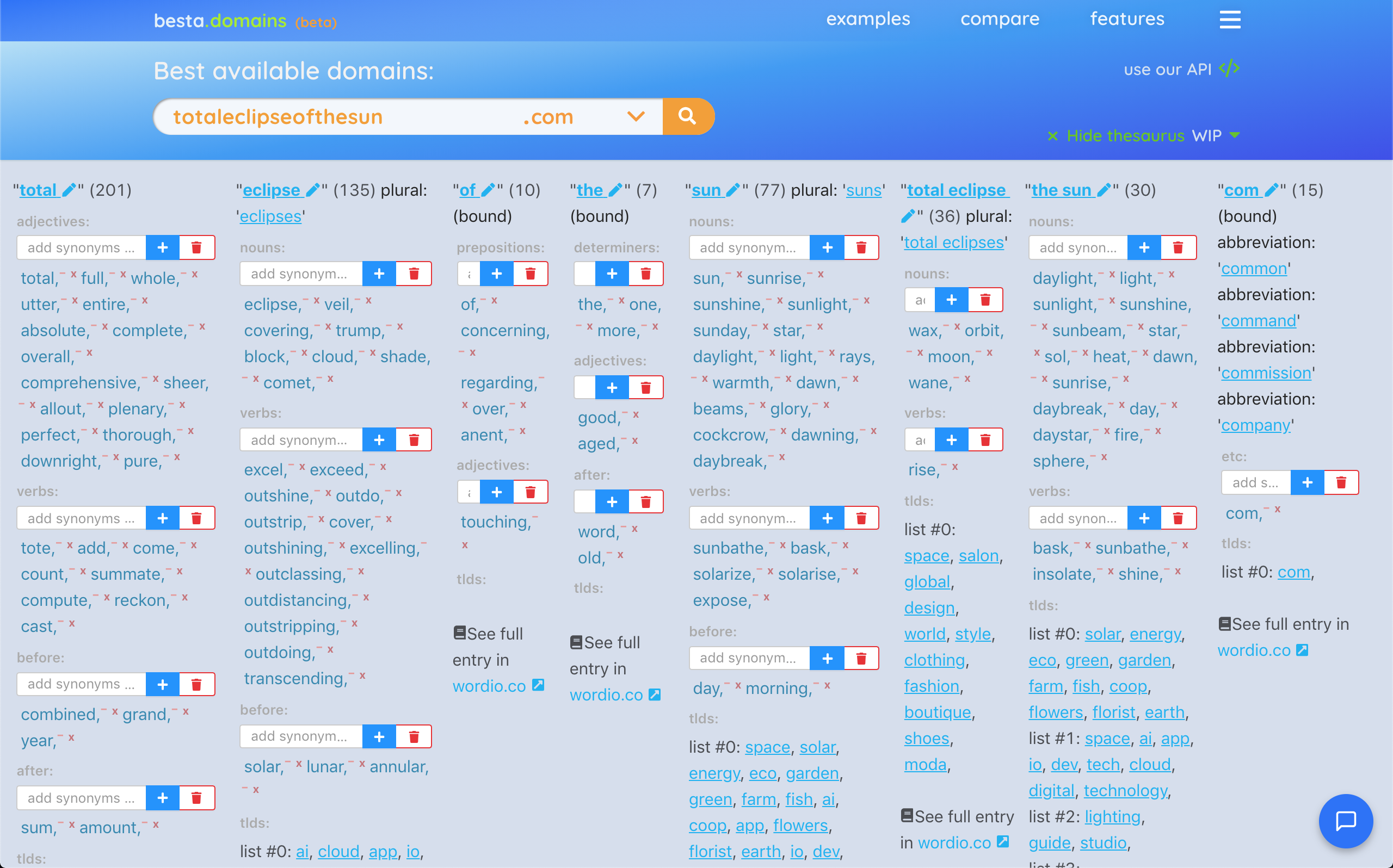Open the WIP dropdown arrow
Image resolution: width=1393 pixels, height=868 pixels.
1235,135
